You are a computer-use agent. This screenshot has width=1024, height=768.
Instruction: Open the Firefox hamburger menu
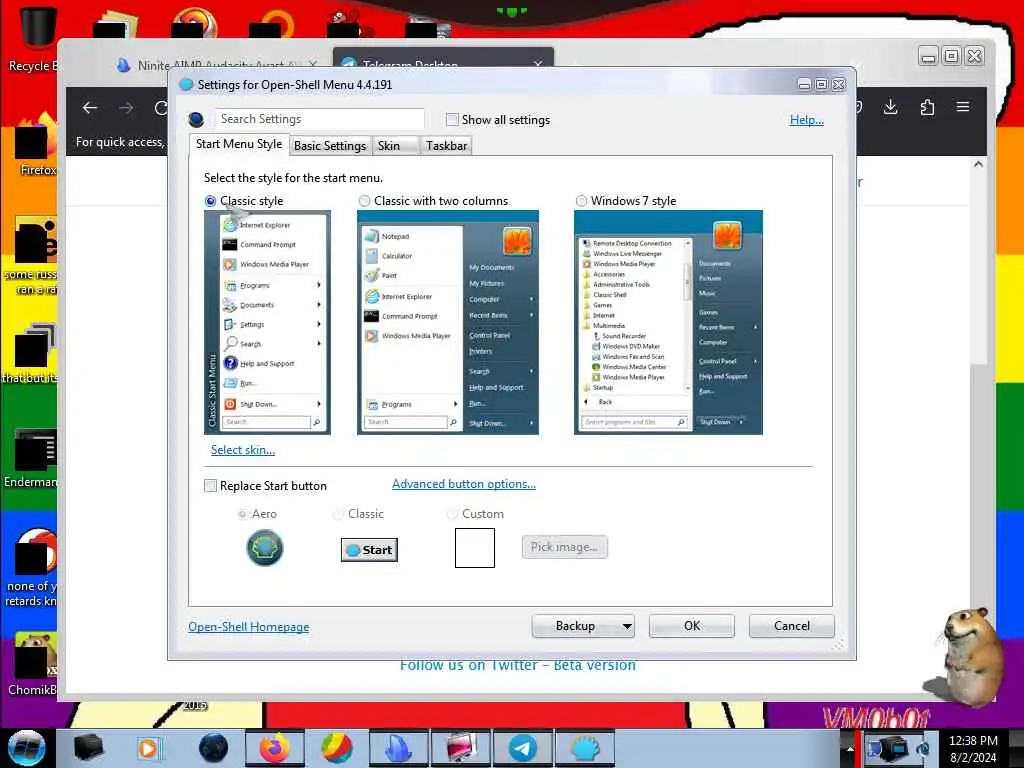[963, 107]
